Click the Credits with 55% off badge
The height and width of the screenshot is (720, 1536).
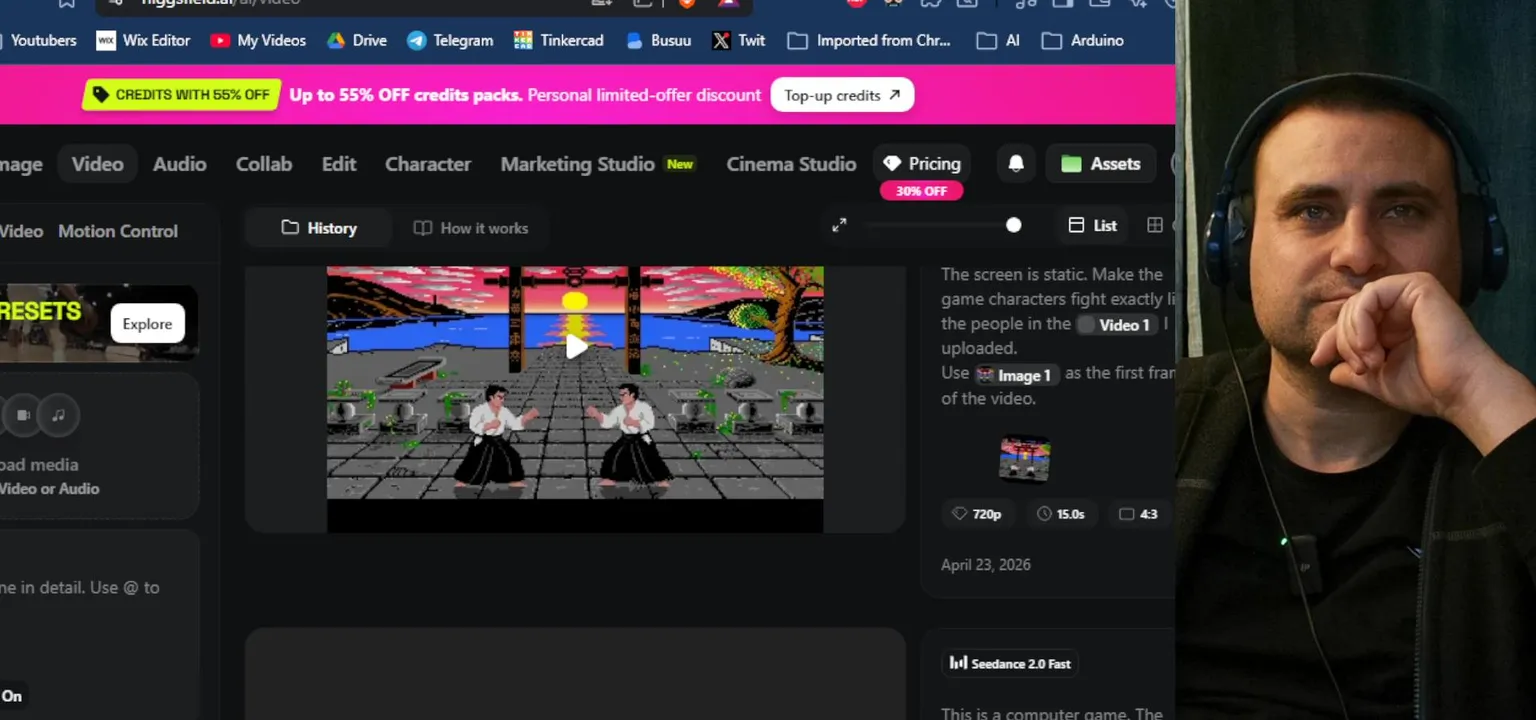click(181, 95)
